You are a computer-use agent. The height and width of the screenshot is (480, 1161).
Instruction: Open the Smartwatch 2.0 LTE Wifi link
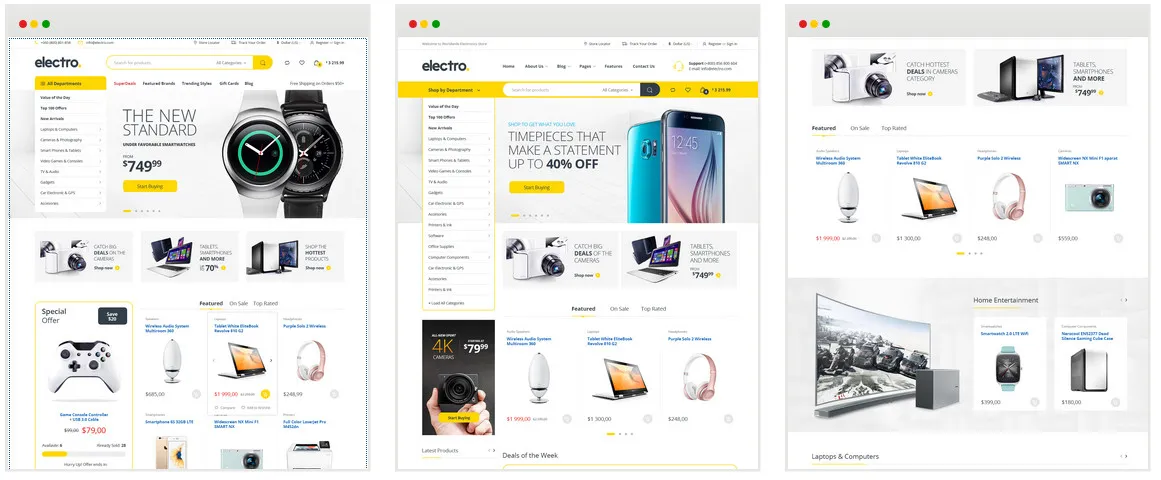point(1004,334)
